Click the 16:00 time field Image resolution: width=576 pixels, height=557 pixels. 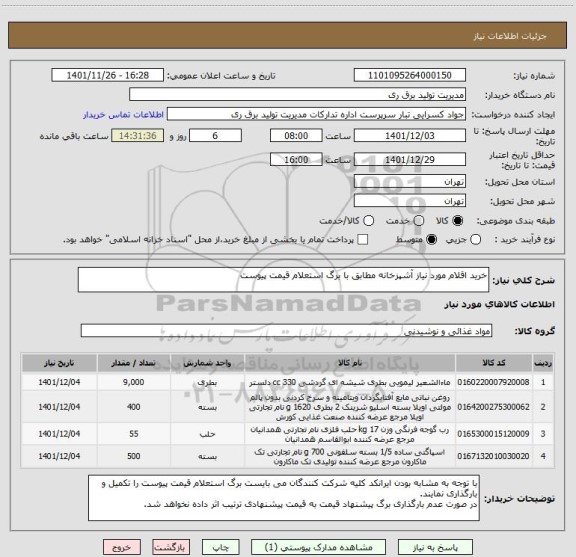(296, 159)
